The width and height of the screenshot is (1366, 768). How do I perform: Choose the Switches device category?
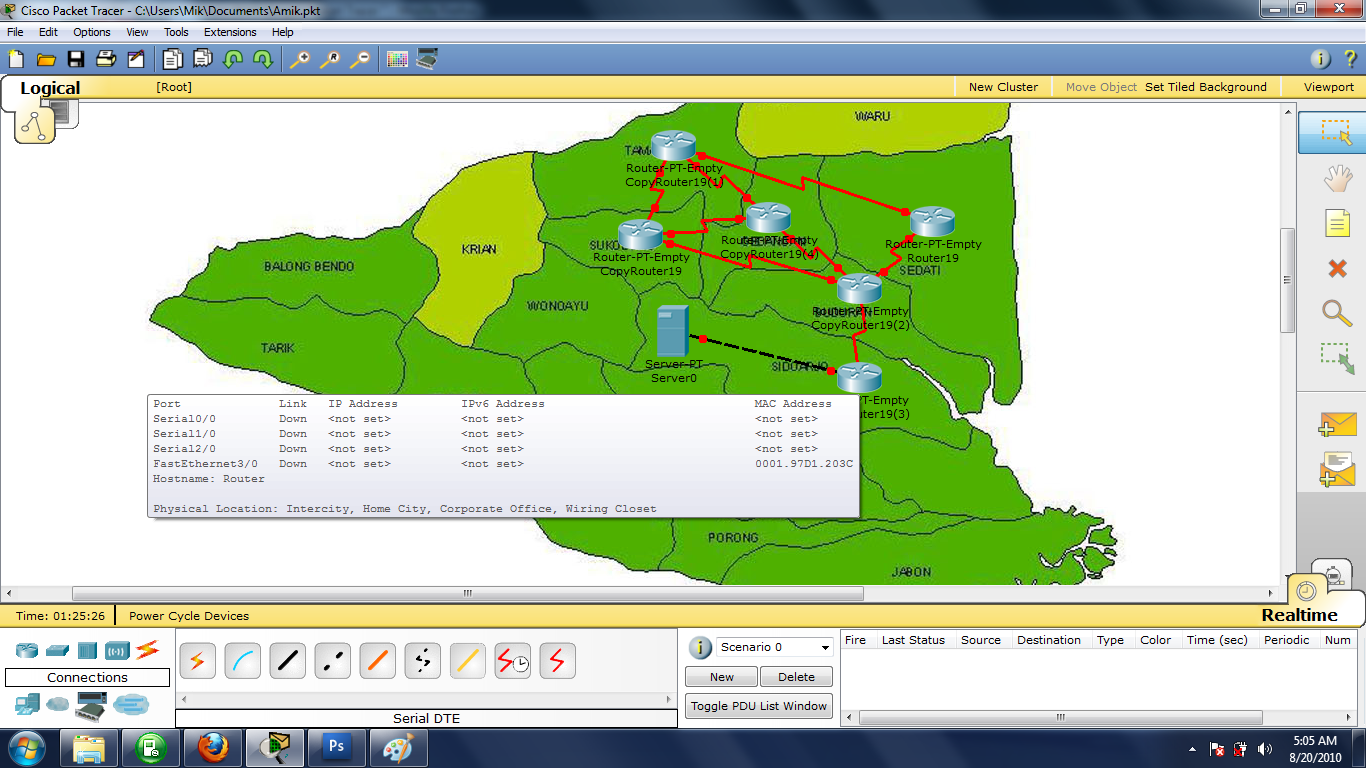tap(57, 651)
